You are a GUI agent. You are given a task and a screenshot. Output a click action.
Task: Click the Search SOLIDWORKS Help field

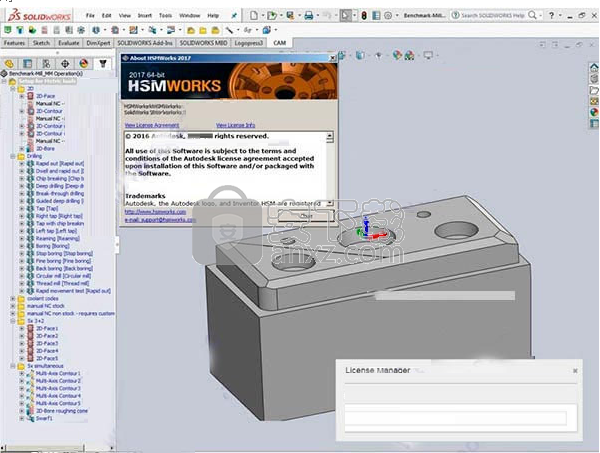coord(492,15)
